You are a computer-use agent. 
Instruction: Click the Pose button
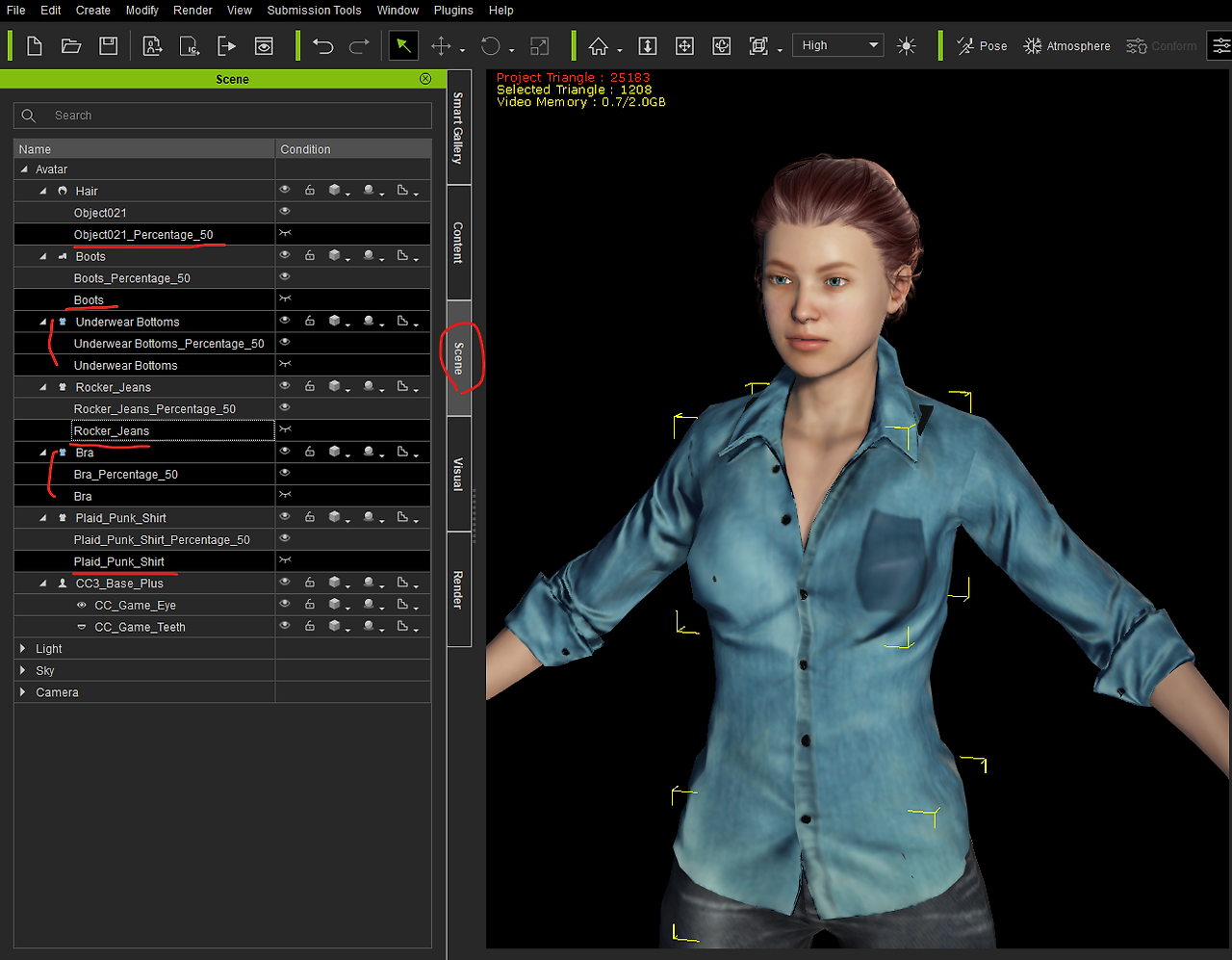[982, 46]
